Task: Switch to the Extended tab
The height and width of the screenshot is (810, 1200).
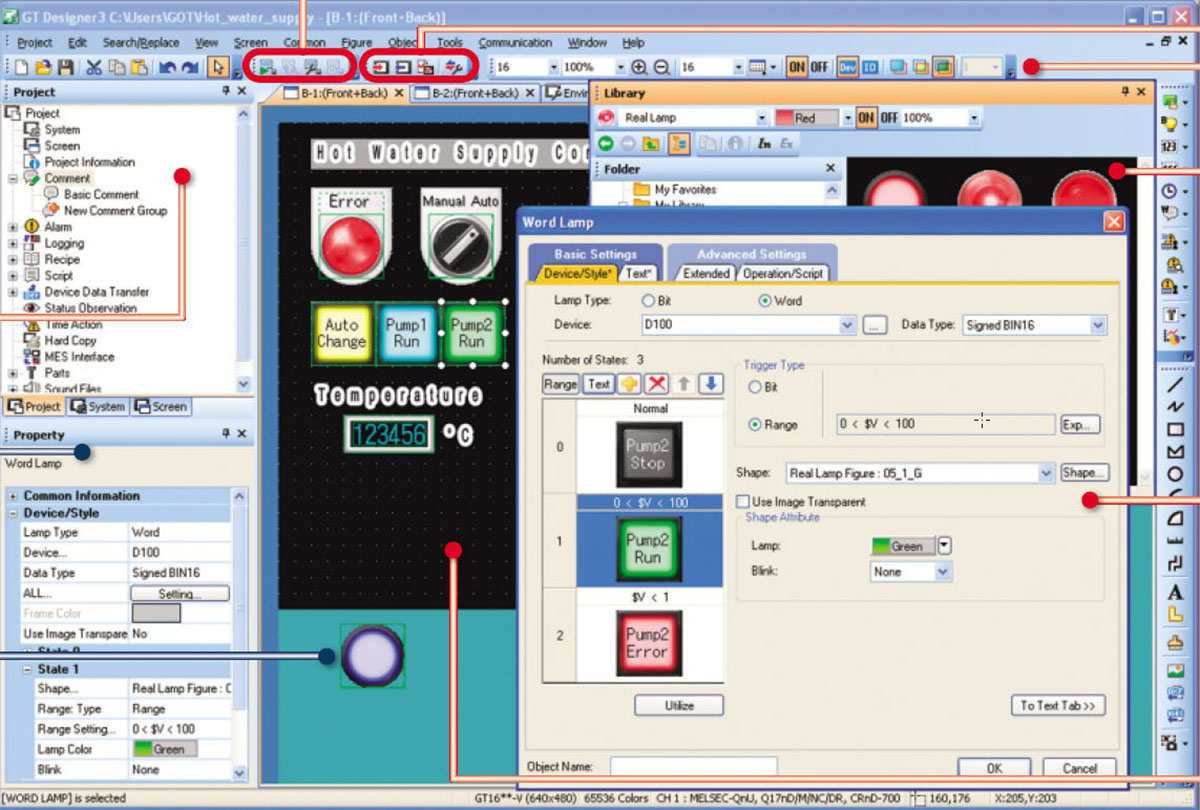Action: 706,273
